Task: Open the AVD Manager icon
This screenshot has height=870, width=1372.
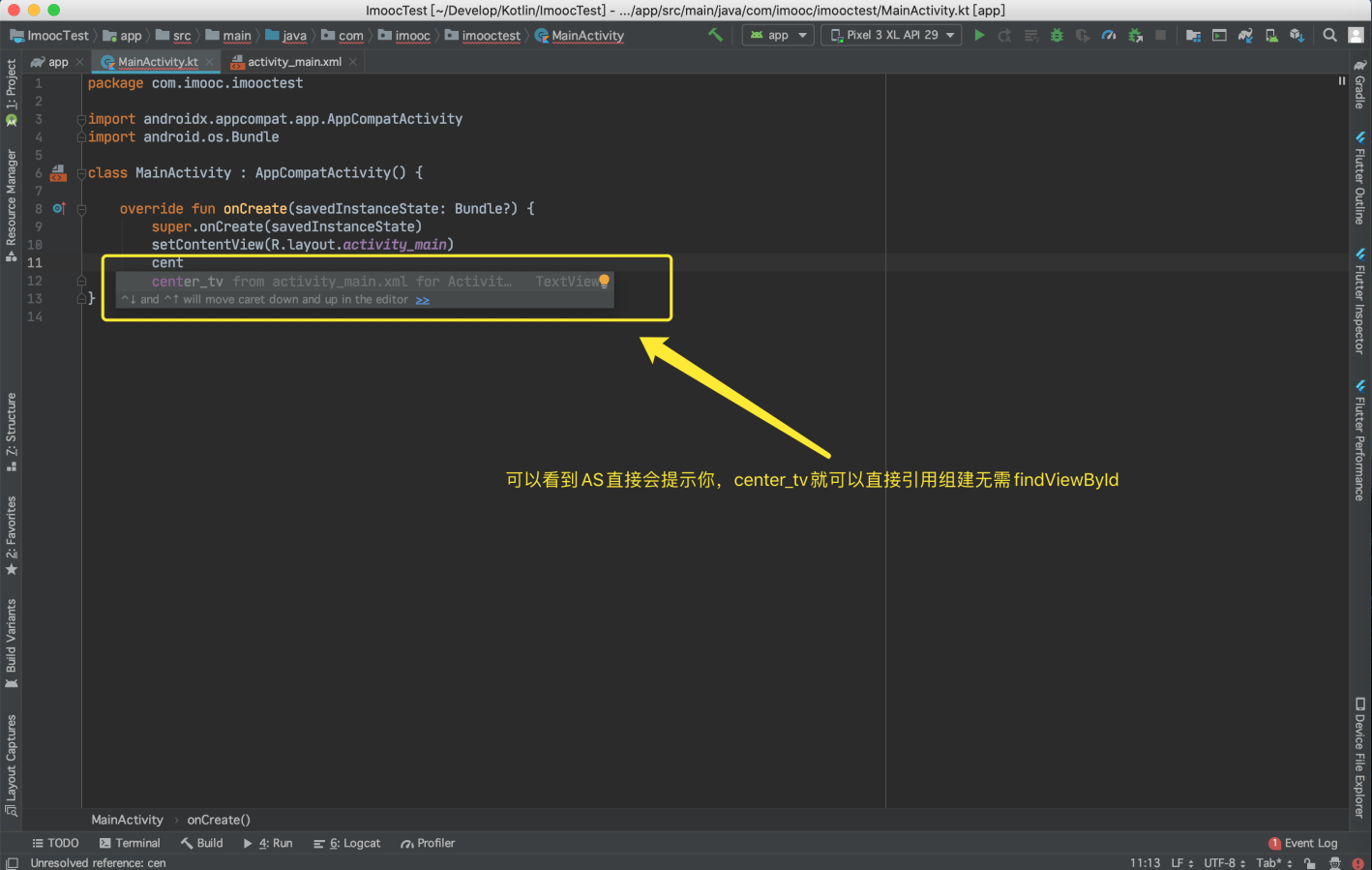Action: (1271, 35)
